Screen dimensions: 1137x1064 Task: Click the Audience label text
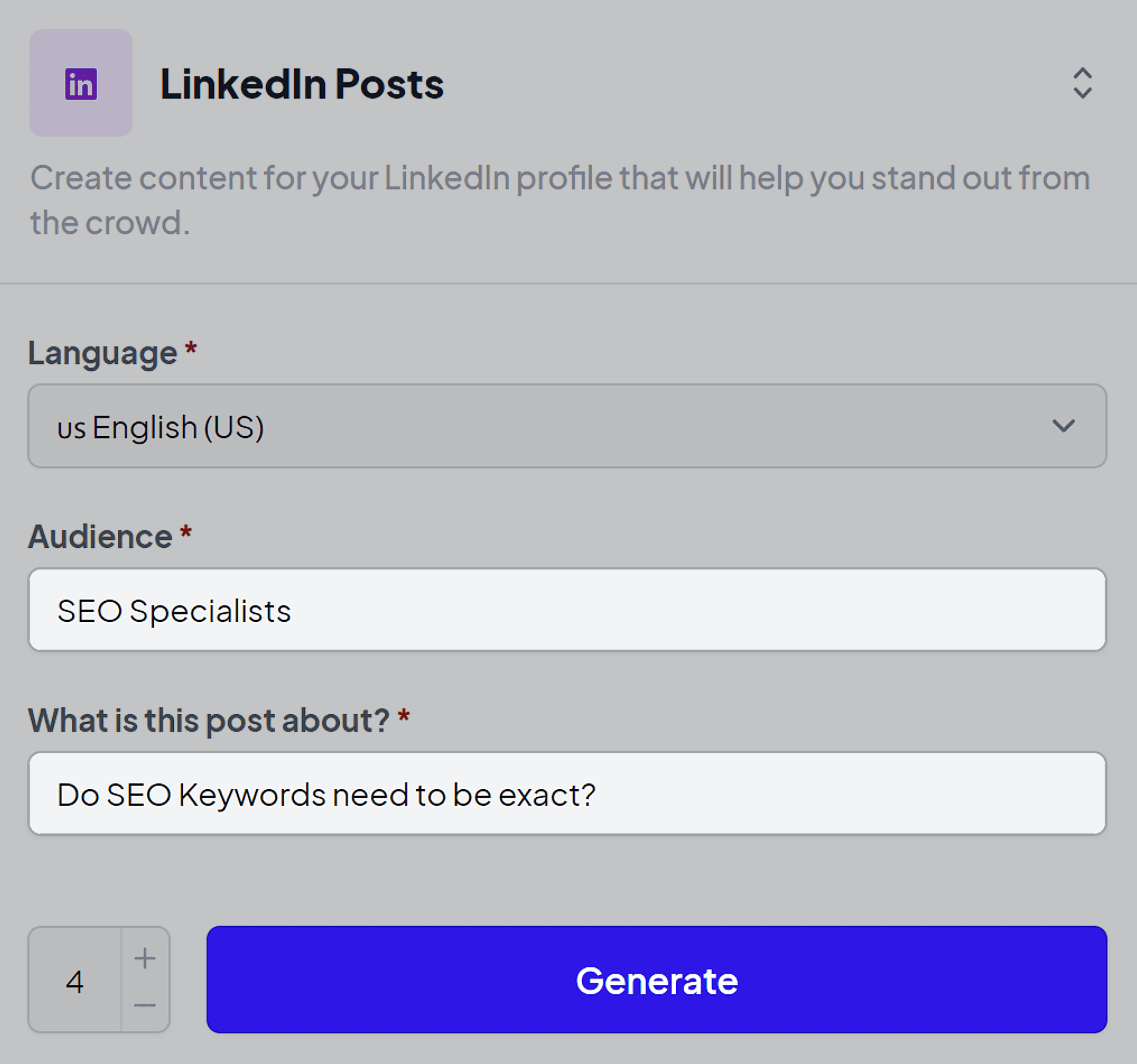(x=97, y=537)
